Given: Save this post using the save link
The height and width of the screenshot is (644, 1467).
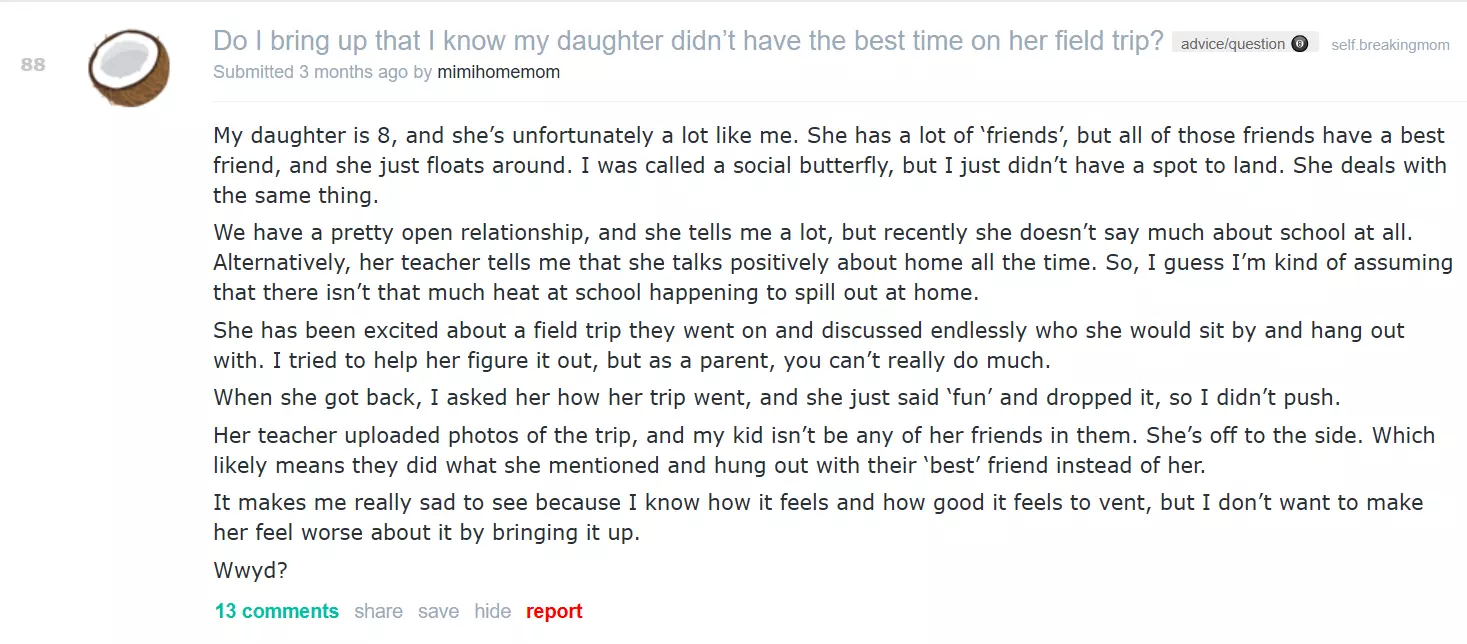Looking at the screenshot, I should [438, 611].
